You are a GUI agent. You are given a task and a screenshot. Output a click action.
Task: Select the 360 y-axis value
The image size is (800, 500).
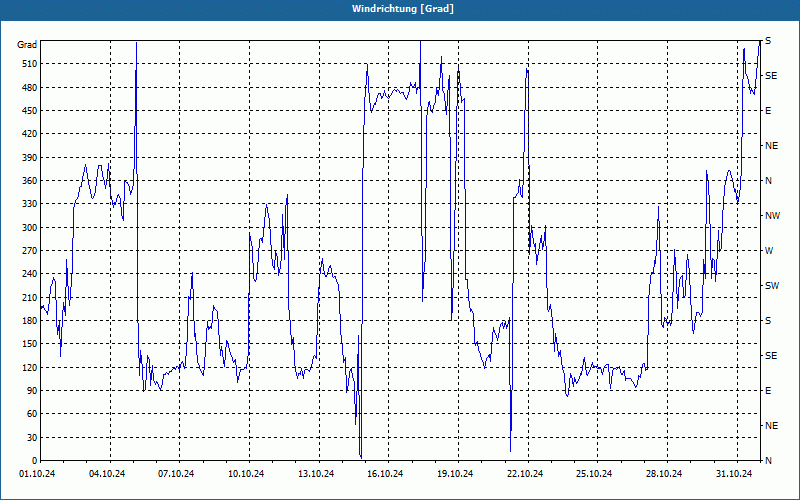[x=30, y=181]
